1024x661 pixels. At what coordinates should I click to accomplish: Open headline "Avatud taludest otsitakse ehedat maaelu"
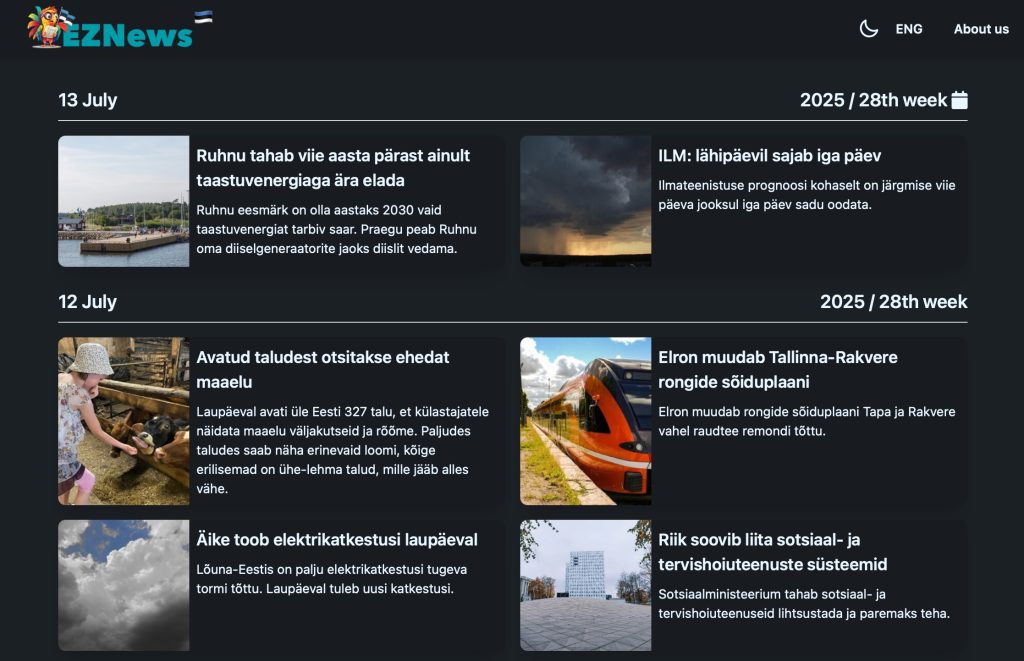tap(323, 370)
